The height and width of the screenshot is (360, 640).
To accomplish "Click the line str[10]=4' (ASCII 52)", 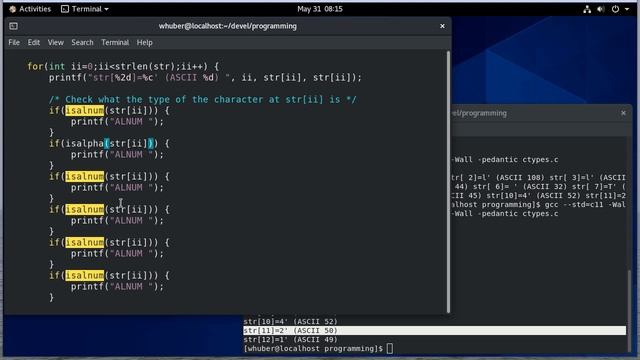I will click(x=291, y=322).
